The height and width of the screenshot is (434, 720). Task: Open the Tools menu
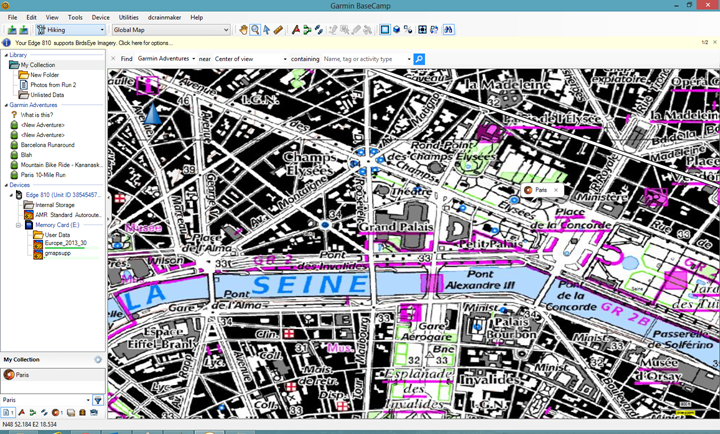[x=75, y=17]
